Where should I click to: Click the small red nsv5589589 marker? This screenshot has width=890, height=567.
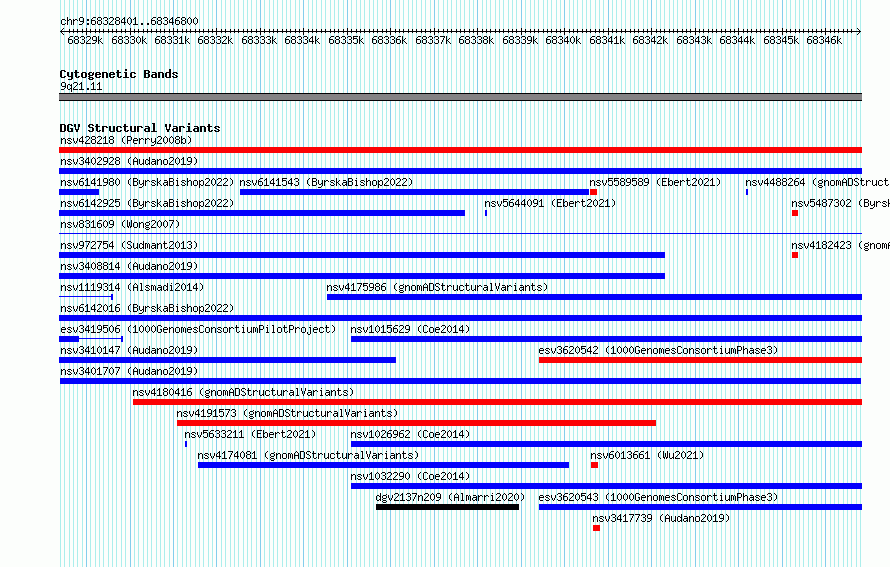pos(593,192)
